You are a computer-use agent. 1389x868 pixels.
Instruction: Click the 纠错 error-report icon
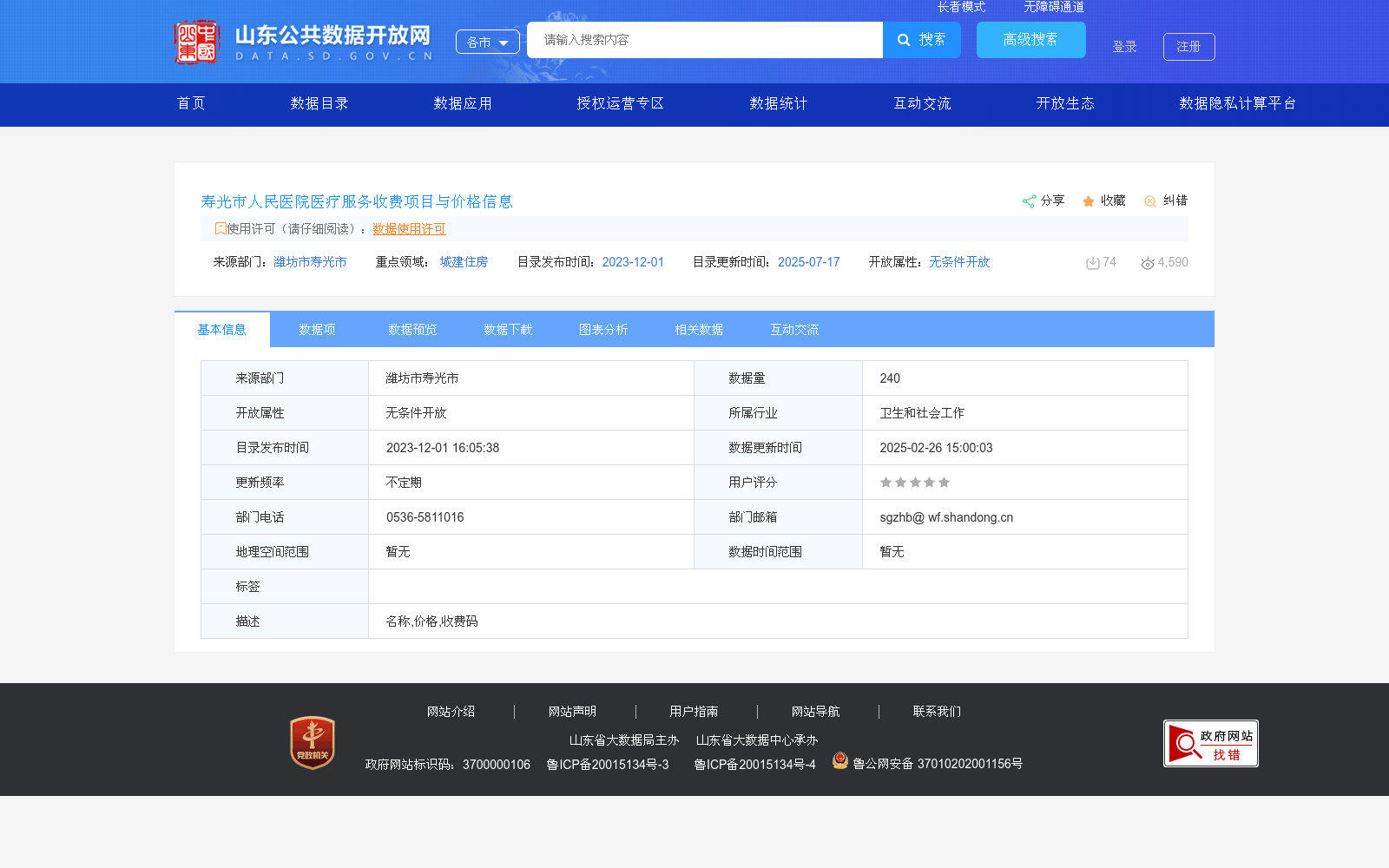click(1150, 201)
